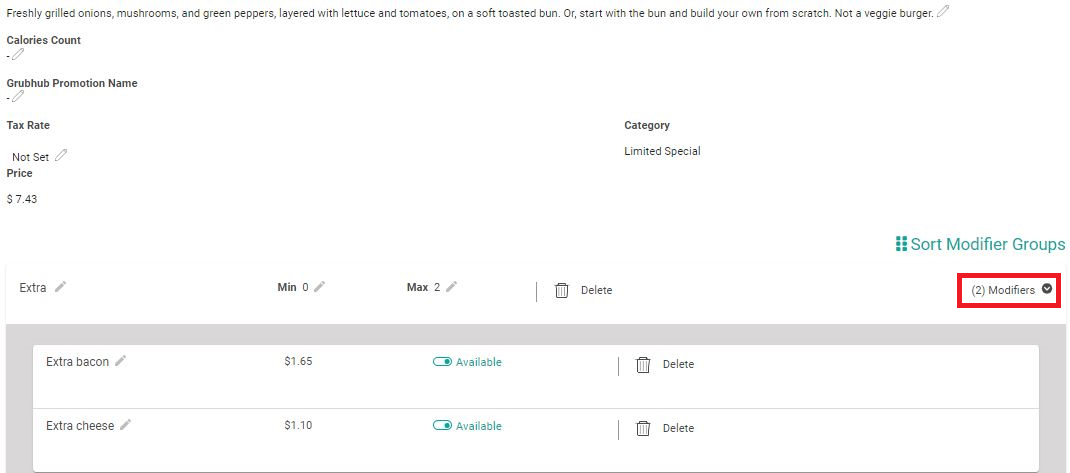Edit the Max value pencil
The height and width of the screenshot is (473, 1070).
[451, 287]
